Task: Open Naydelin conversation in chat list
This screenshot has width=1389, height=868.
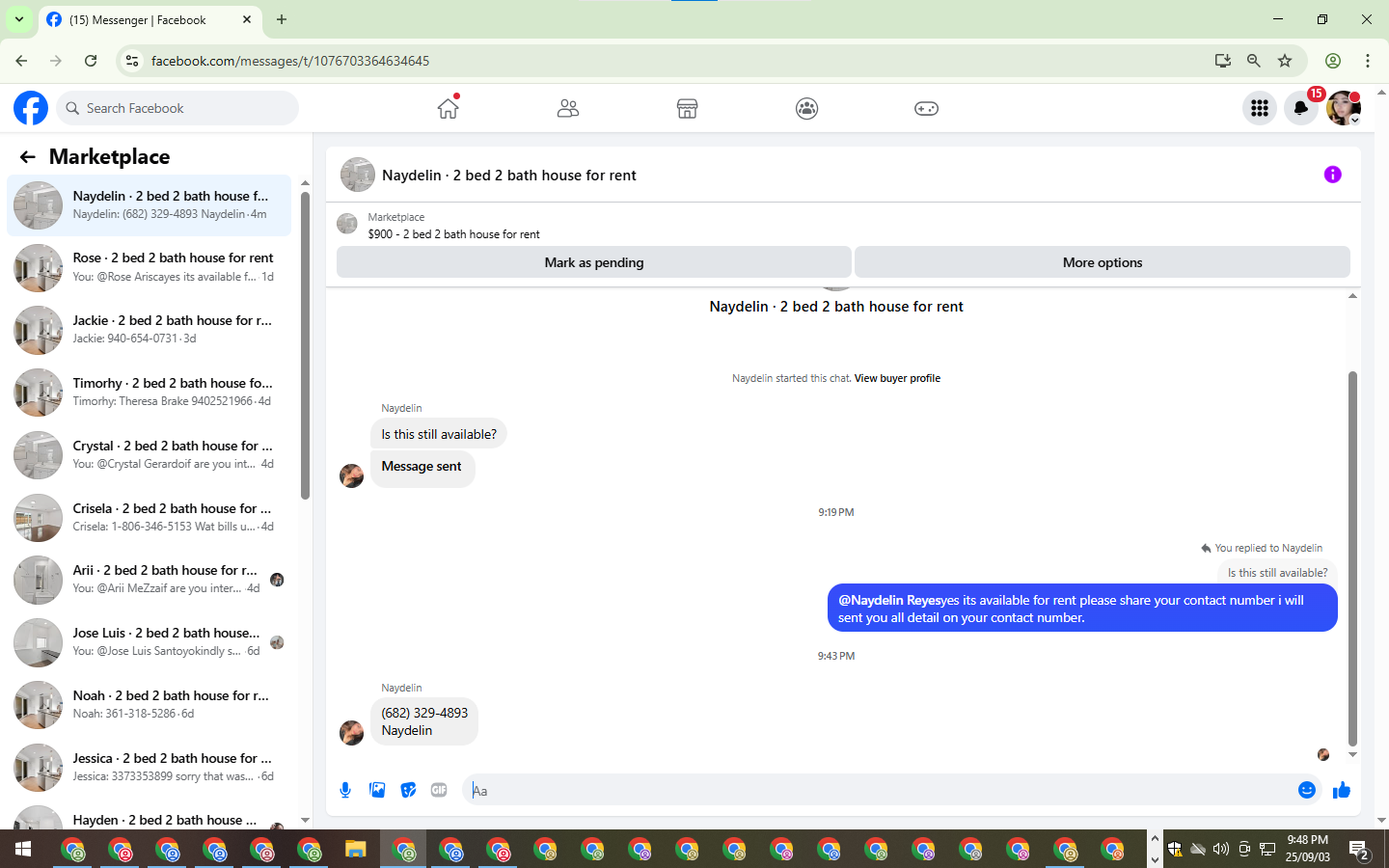Action: point(149,205)
